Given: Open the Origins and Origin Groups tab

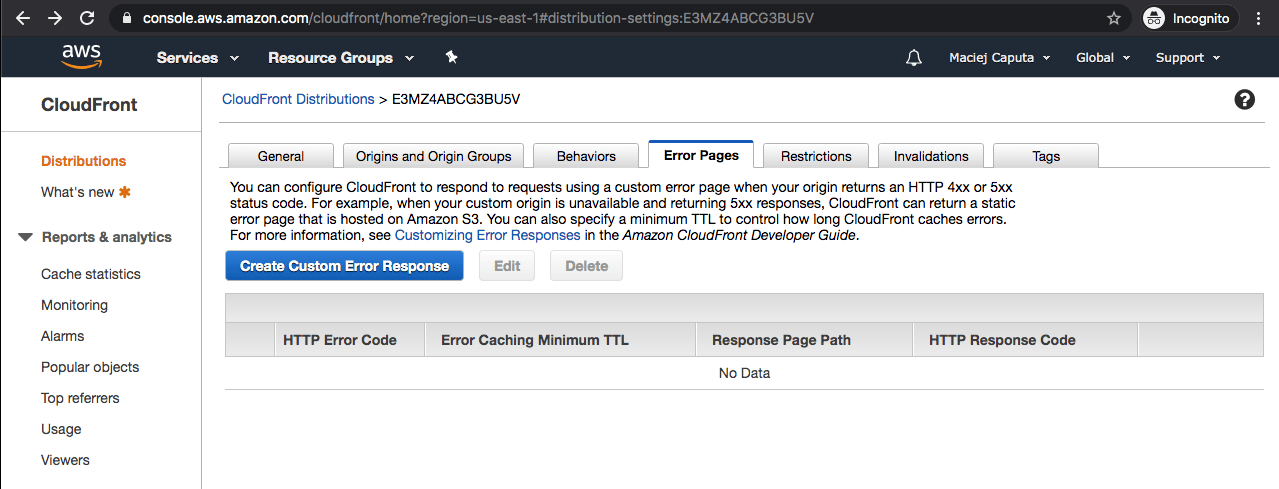Looking at the screenshot, I should (433, 156).
